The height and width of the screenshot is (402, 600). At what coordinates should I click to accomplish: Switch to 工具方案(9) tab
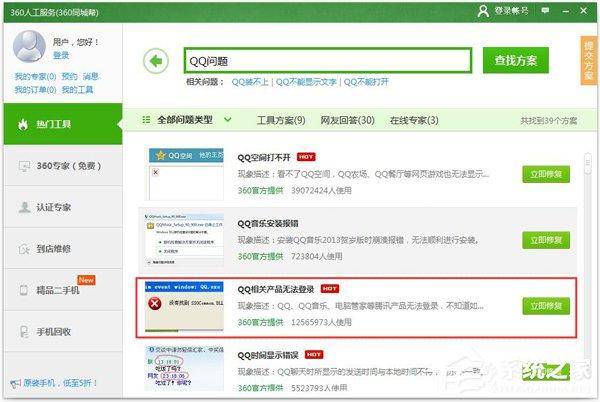[x=281, y=120]
